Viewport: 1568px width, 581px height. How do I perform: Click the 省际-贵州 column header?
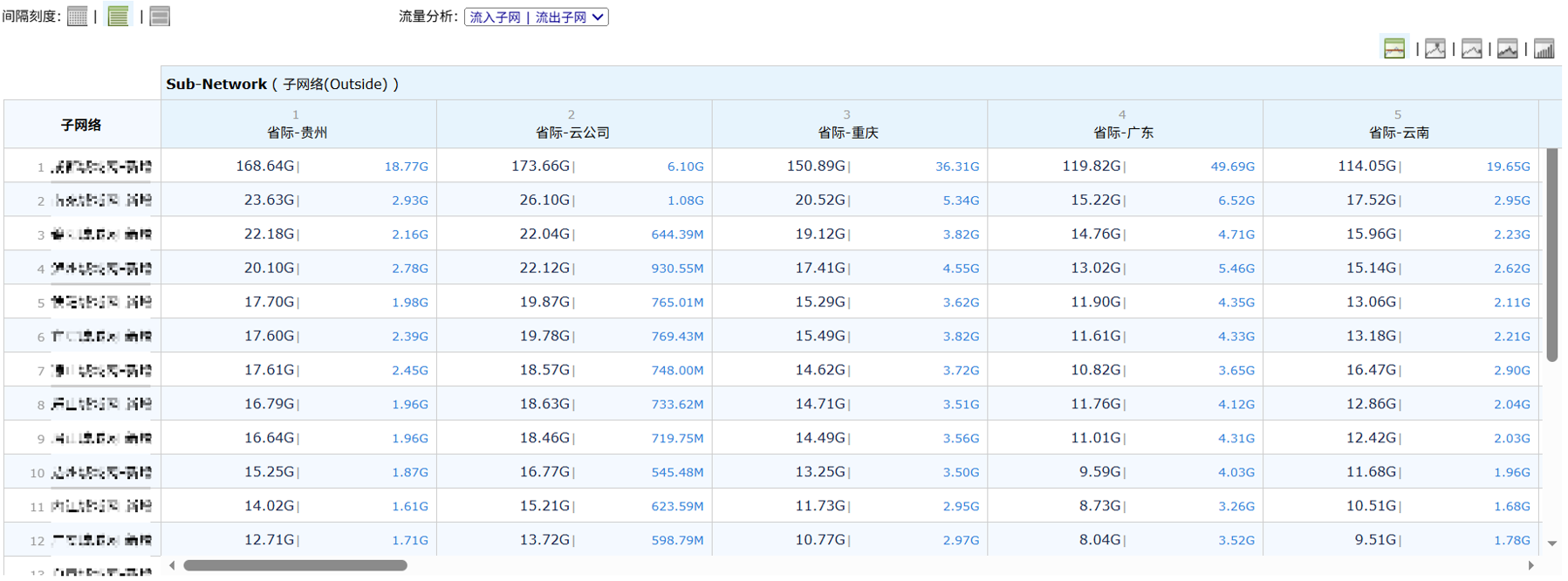point(298,133)
